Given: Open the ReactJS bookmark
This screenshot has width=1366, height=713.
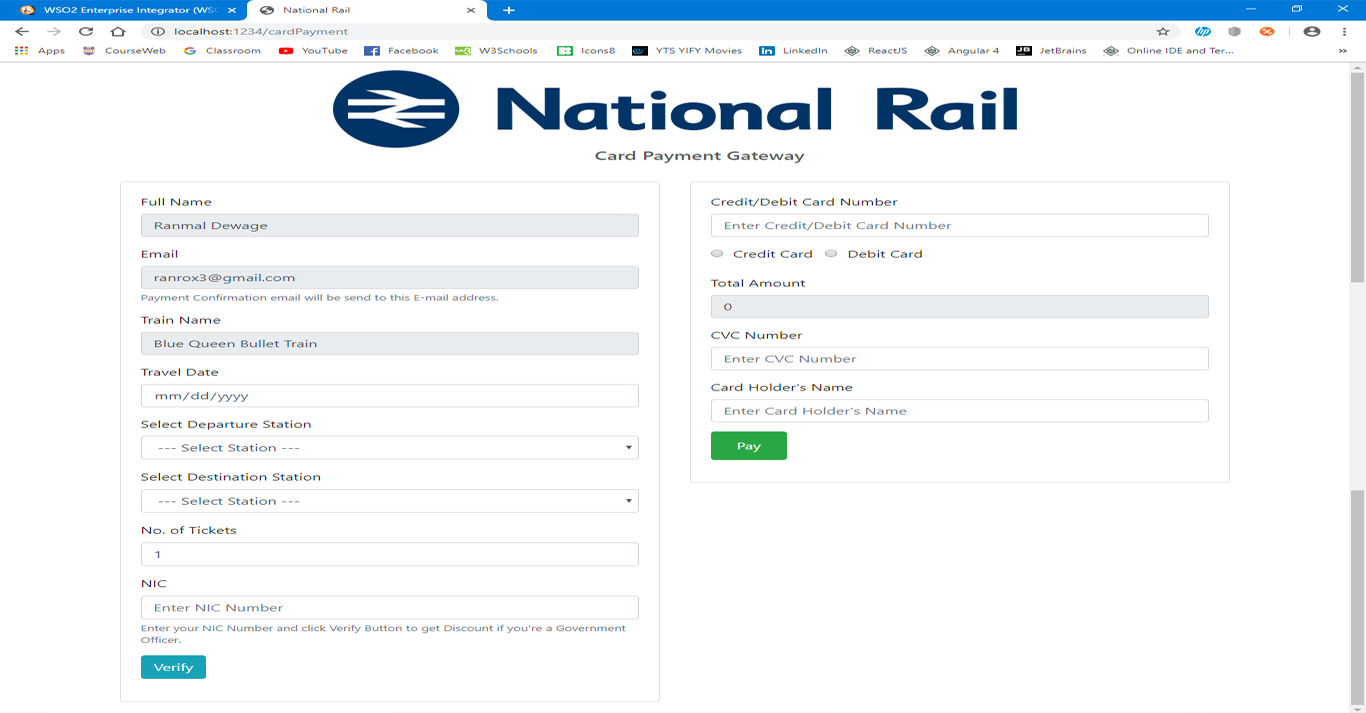Looking at the screenshot, I should click(875, 51).
